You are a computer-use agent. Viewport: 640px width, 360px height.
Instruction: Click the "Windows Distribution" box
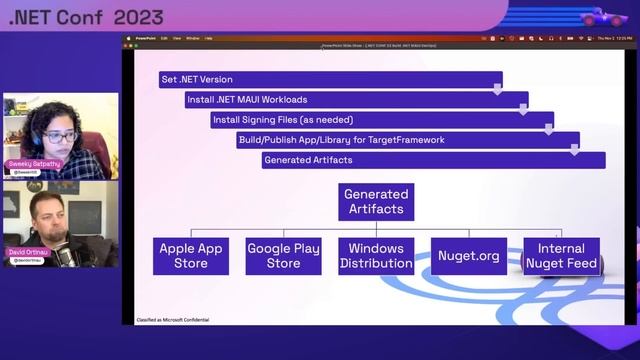point(376,256)
